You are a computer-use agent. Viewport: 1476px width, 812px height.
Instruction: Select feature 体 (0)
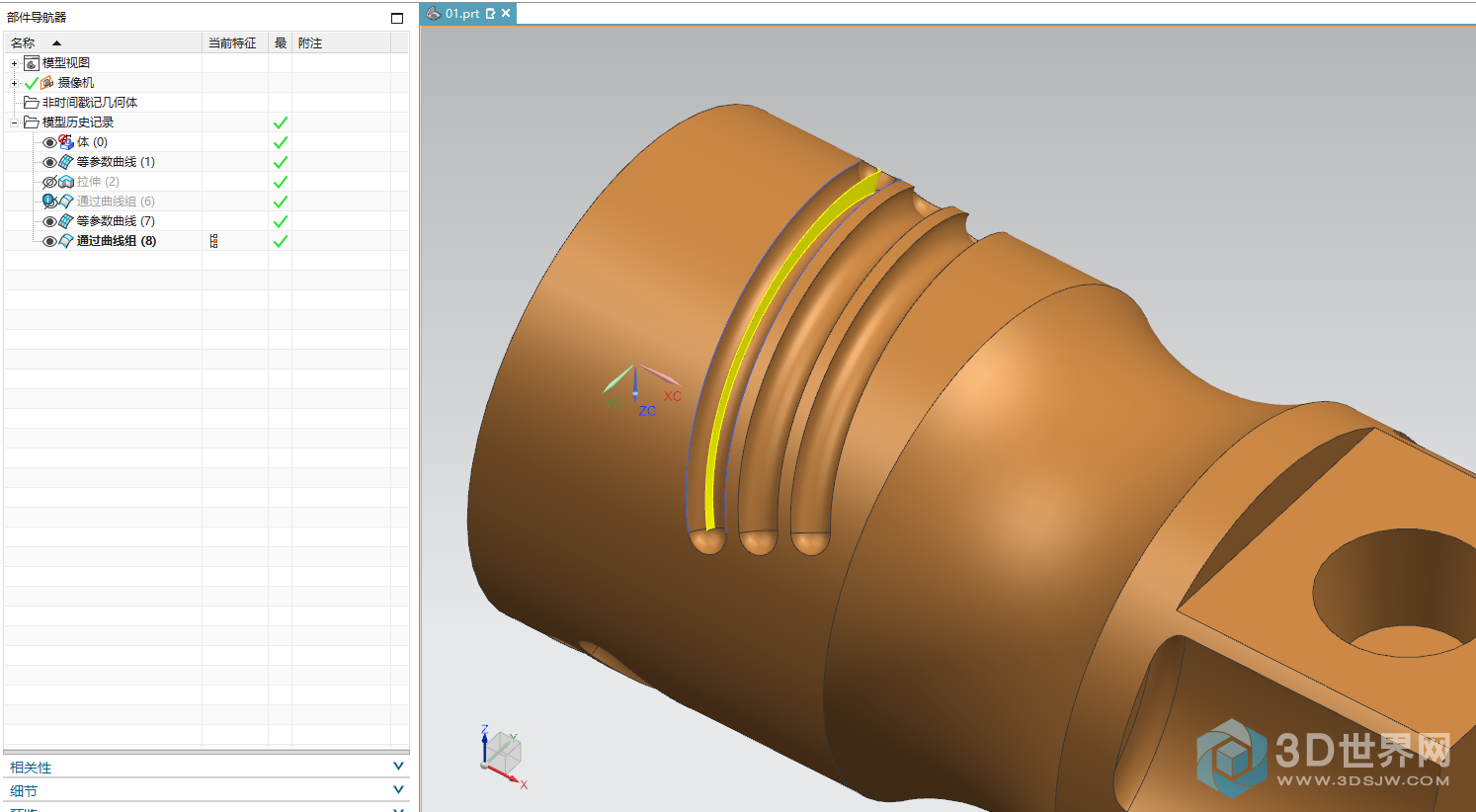point(92,142)
